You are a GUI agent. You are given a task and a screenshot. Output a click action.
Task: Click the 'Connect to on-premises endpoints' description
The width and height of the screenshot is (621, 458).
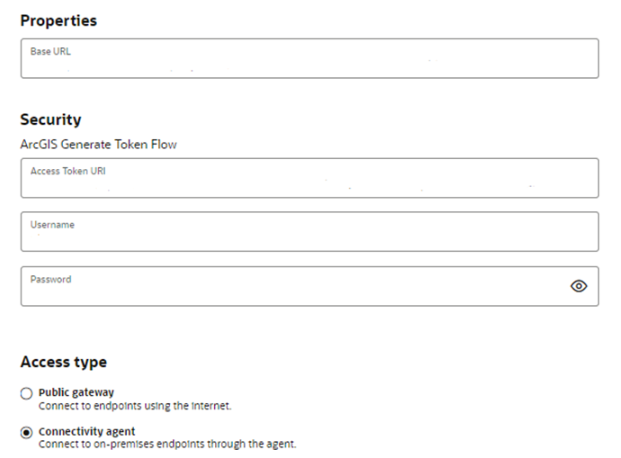pyautogui.click(x=167, y=444)
